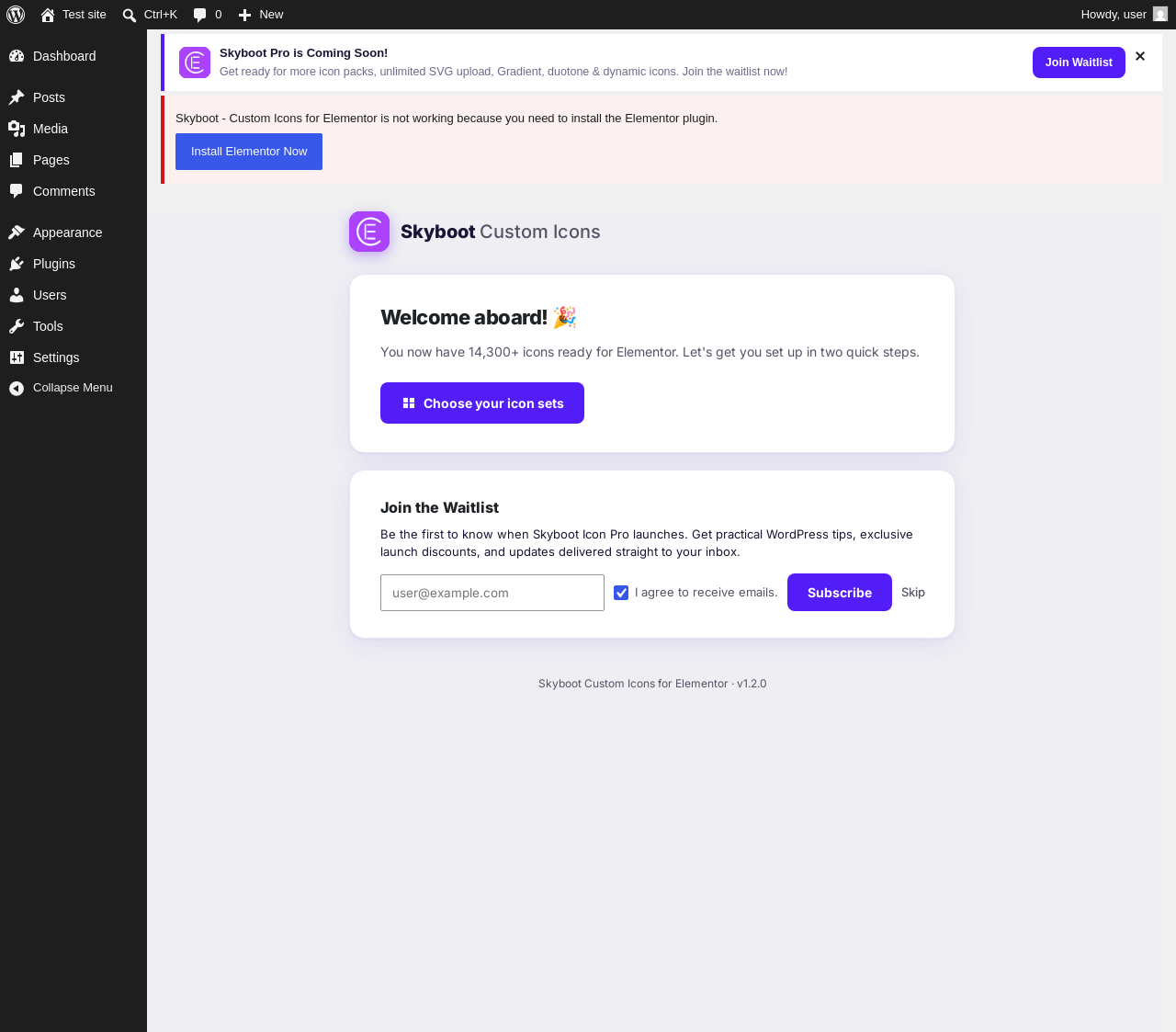Open the Test site home icon

(x=48, y=15)
